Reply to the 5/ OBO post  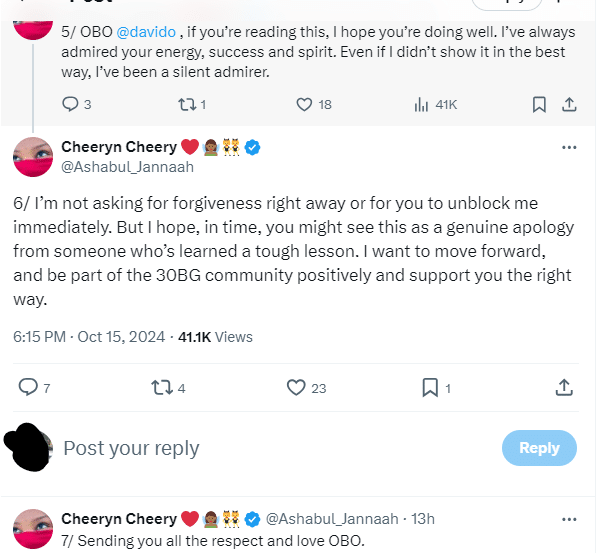tap(70, 104)
